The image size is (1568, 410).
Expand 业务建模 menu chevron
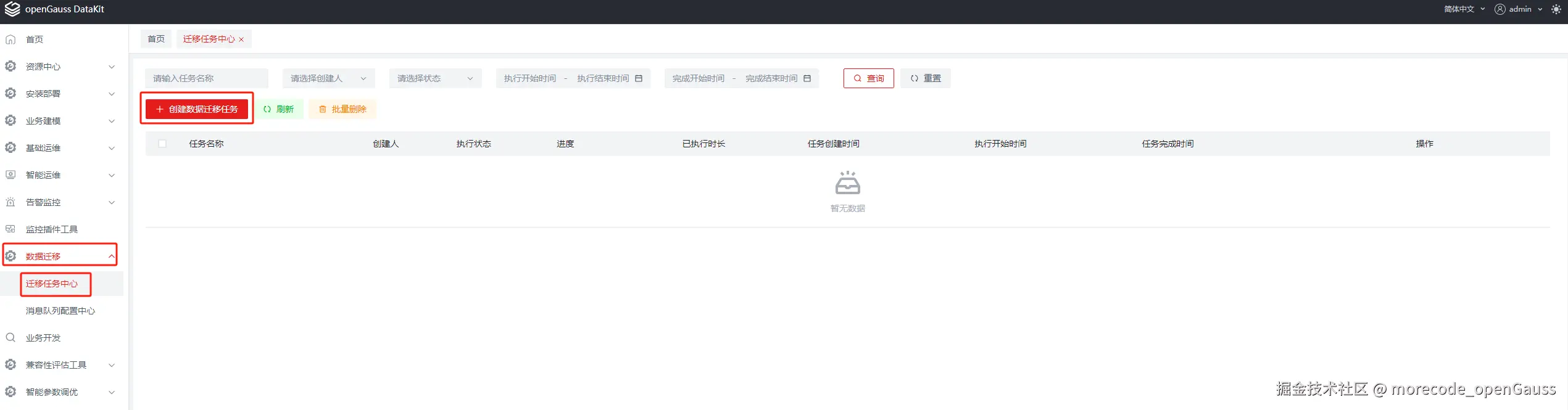112,121
